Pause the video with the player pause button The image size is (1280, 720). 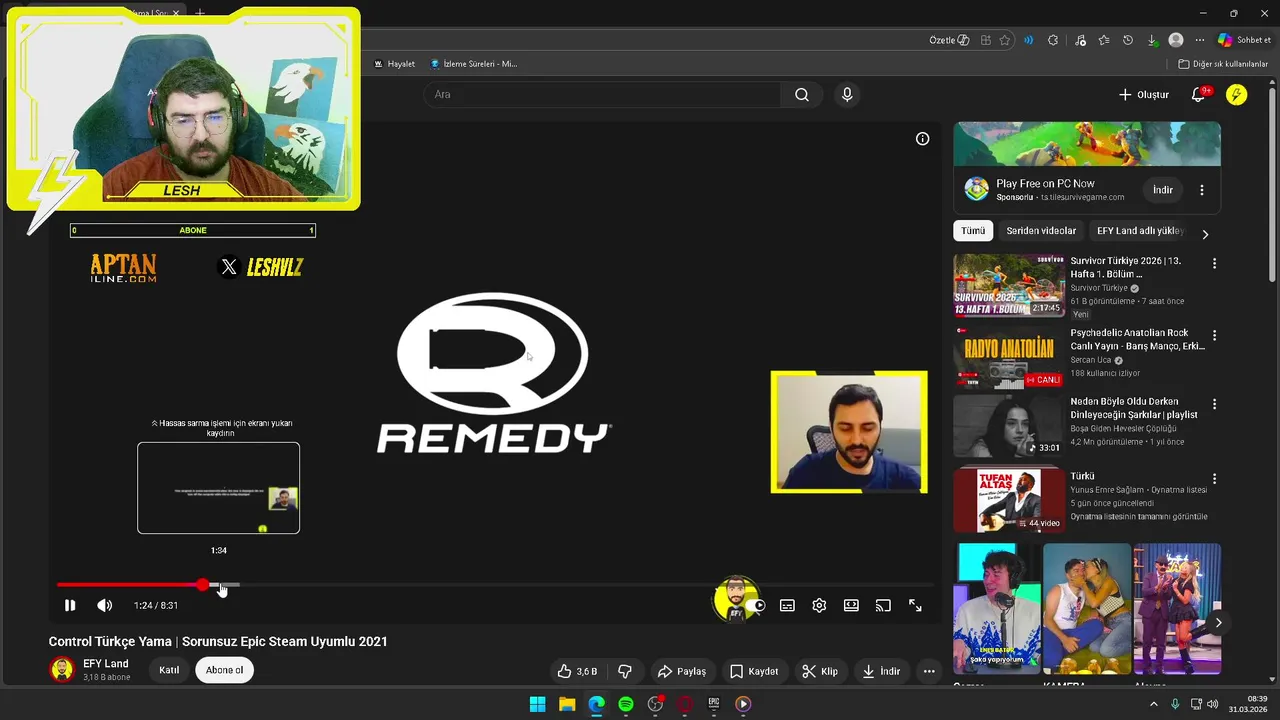coord(70,605)
